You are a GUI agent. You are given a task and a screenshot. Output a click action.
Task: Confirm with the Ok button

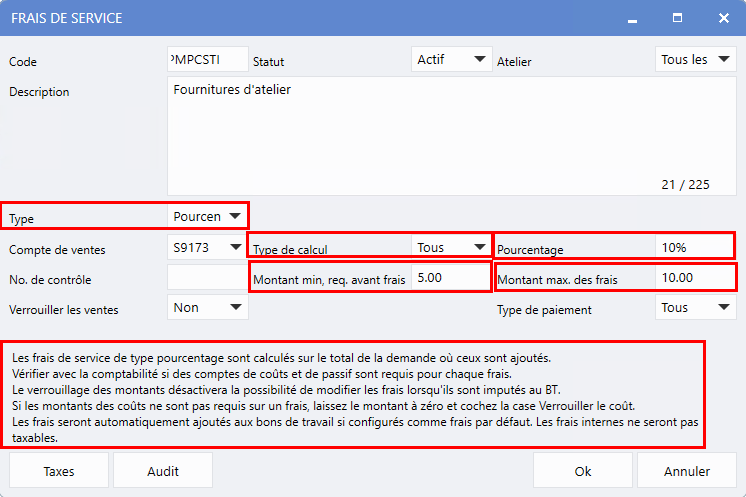(583, 471)
